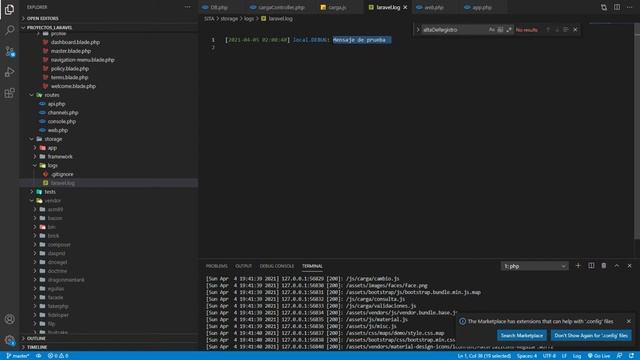Open dashboard.blade.php in explorer
This screenshot has width=640, height=360.
point(75,42)
